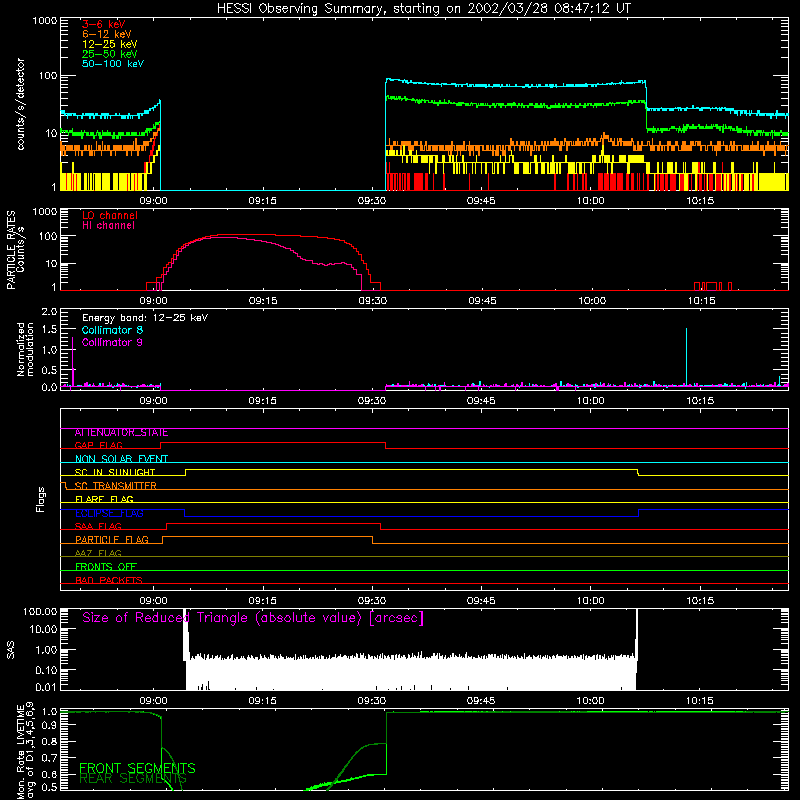
Task: Click the NON_SOLAR_EVENT flag label
Action: pos(121,459)
